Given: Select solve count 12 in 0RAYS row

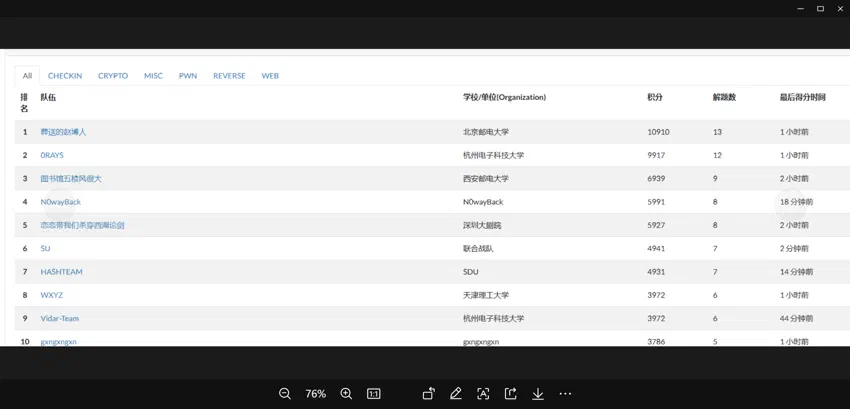Looking at the screenshot, I should pos(717,155).
